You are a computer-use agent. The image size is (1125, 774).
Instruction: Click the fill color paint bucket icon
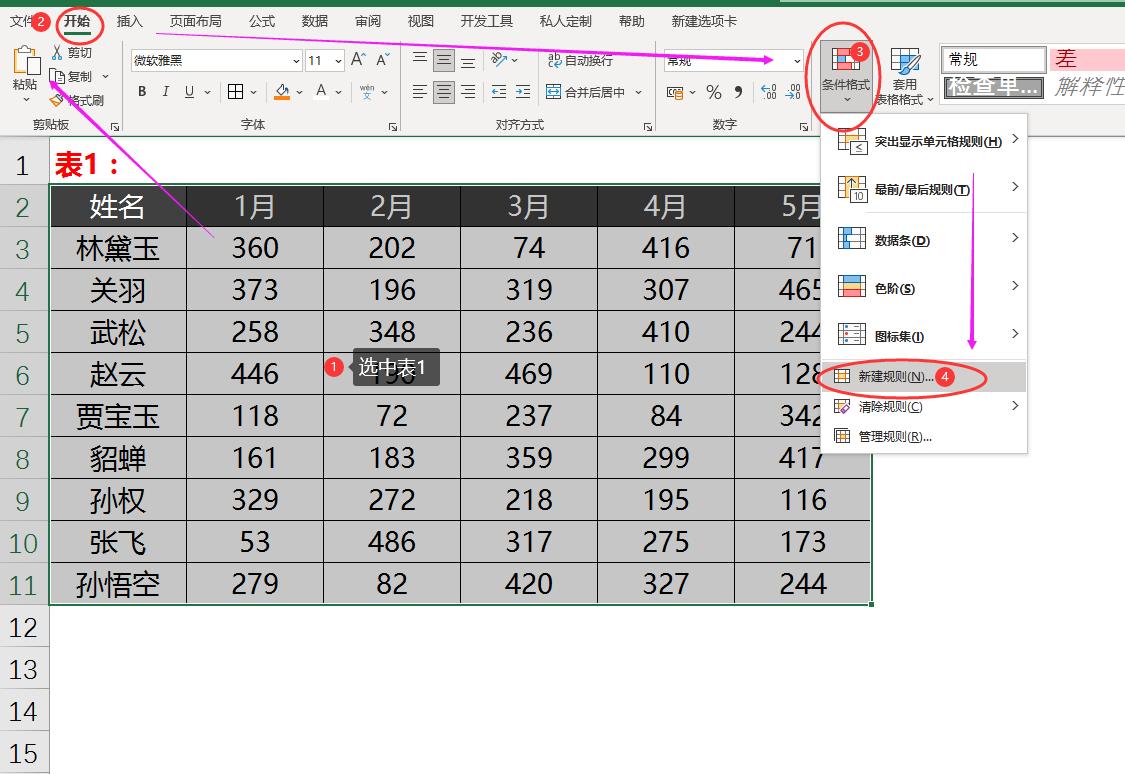(282, 92)
